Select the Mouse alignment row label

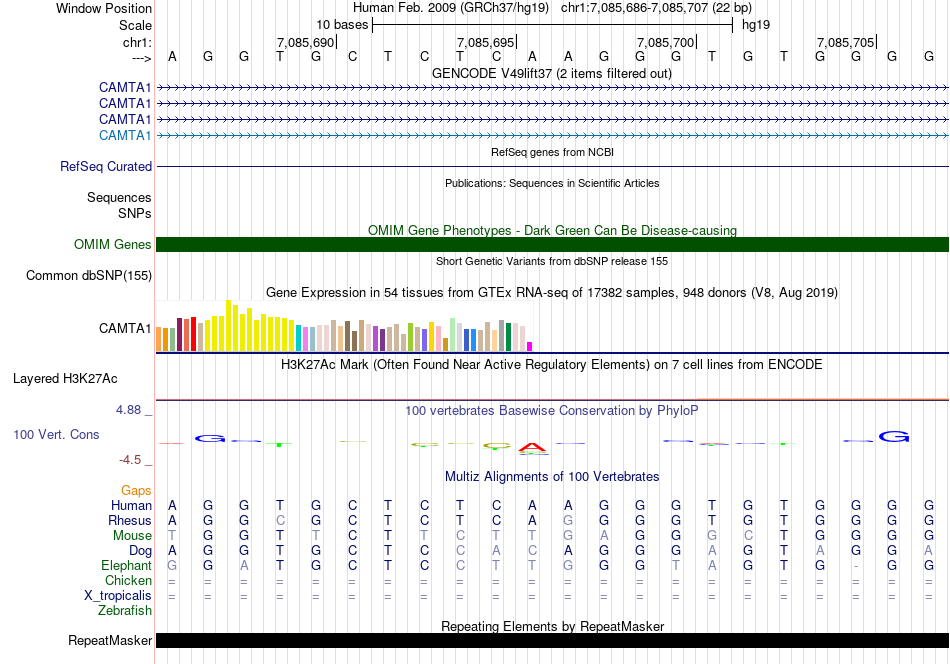point(132,536)
